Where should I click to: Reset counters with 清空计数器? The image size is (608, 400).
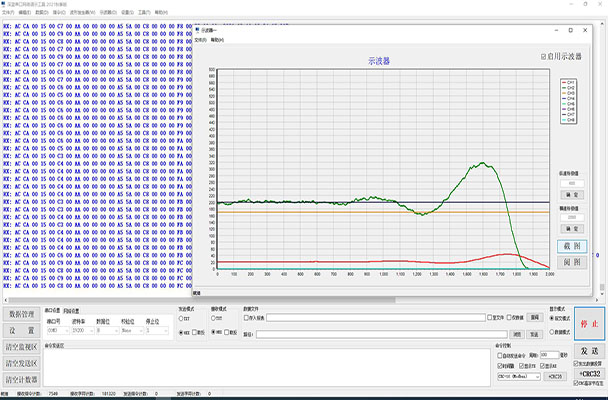(22, 380)
